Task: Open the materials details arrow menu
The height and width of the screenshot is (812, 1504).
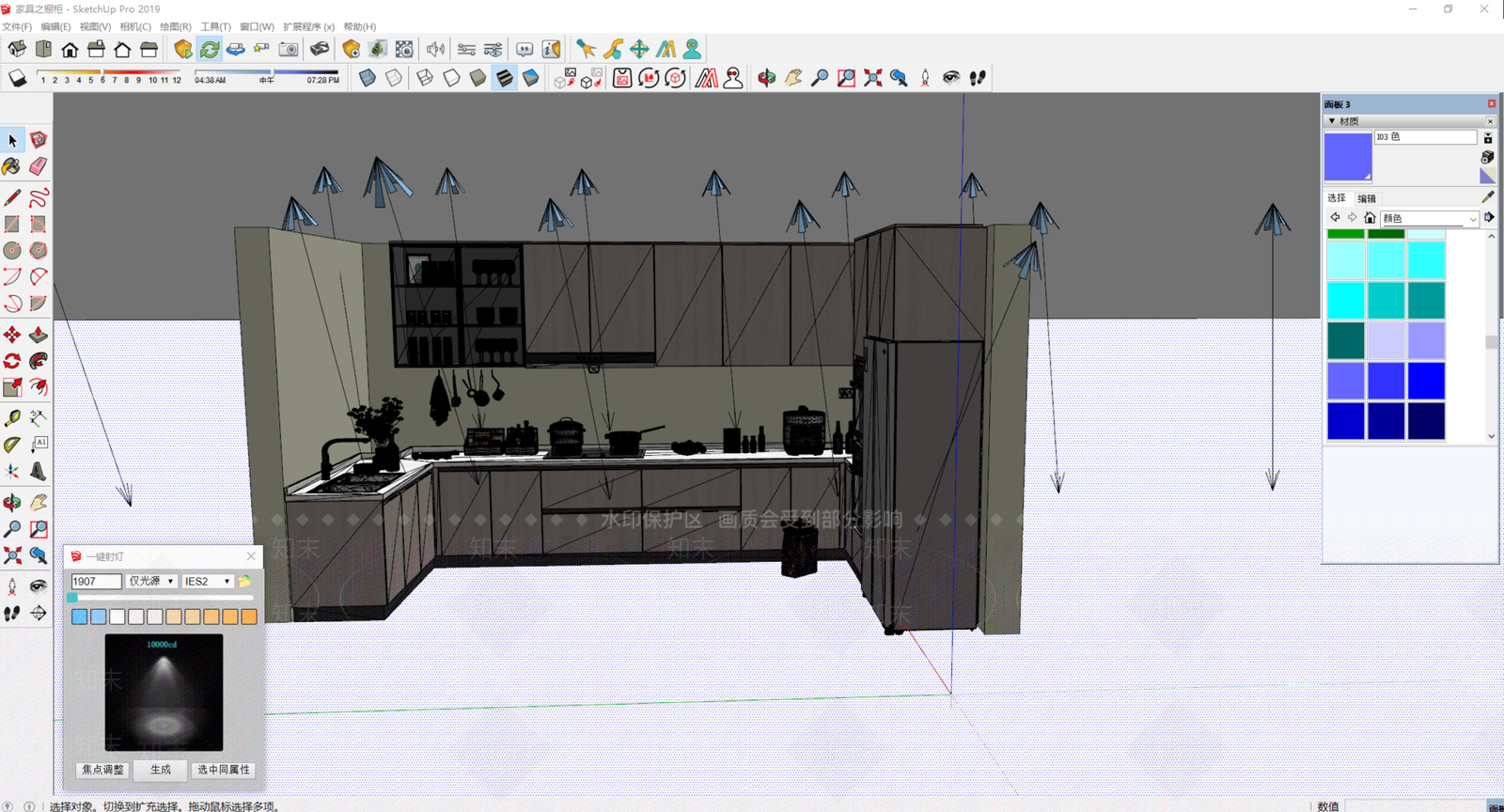Action: point(1489,218)
